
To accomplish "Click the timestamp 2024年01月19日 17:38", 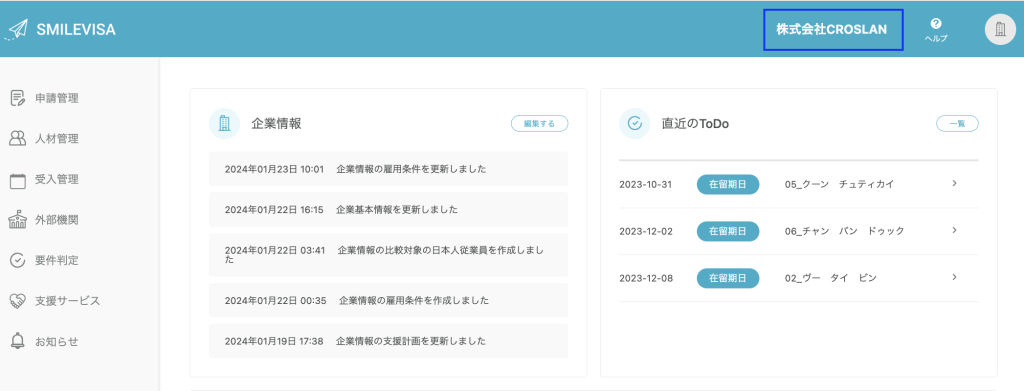I will point(274,341).
